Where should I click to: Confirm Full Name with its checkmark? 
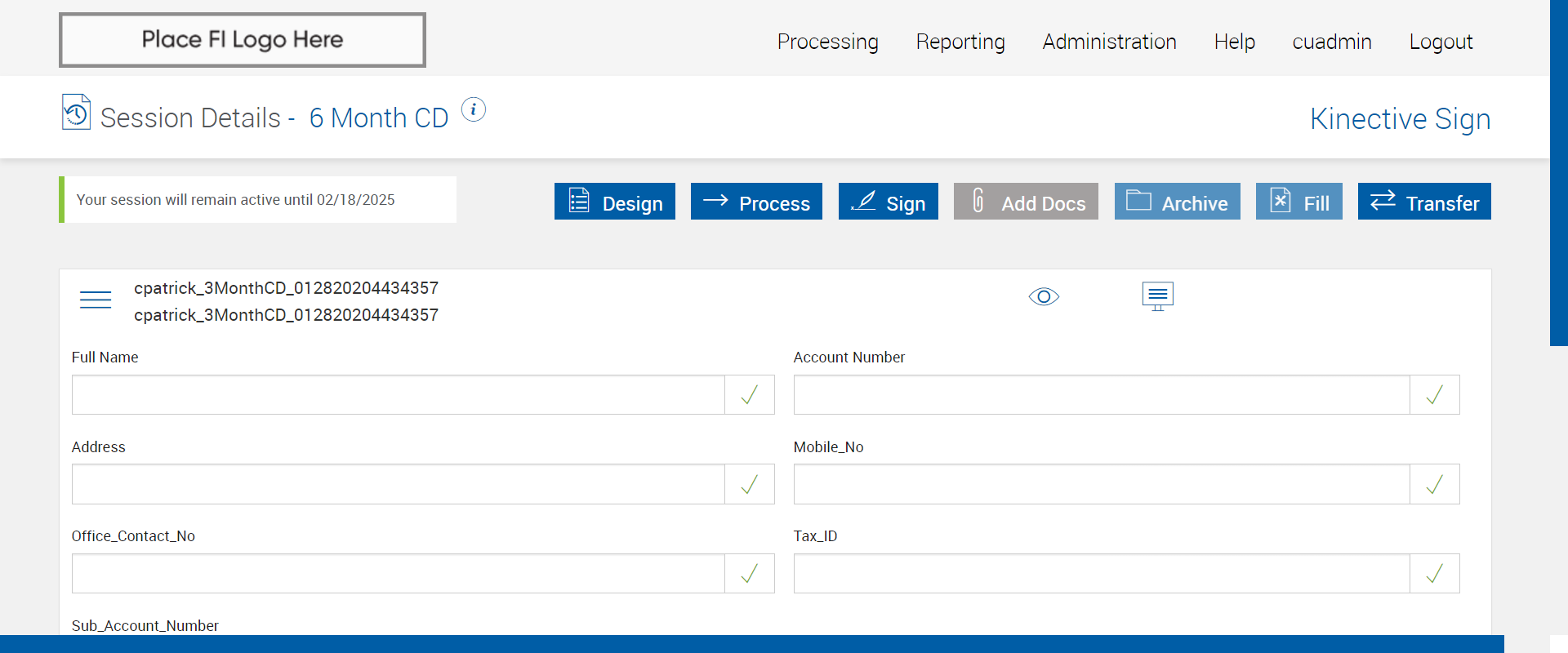[749, 395]
